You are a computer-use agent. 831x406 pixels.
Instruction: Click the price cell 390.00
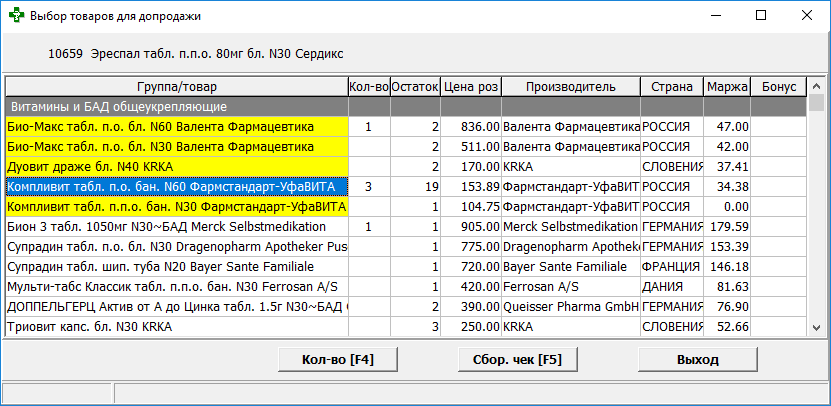(471, 307)
